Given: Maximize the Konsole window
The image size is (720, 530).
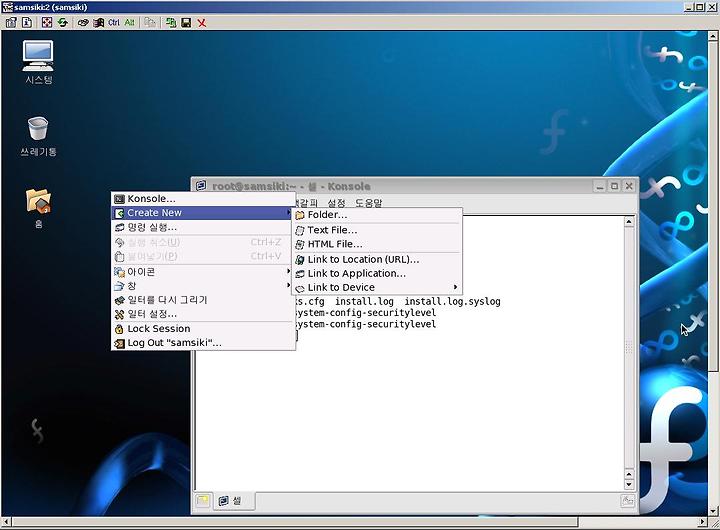Looking at the screenshot, I should pos(614,186).
